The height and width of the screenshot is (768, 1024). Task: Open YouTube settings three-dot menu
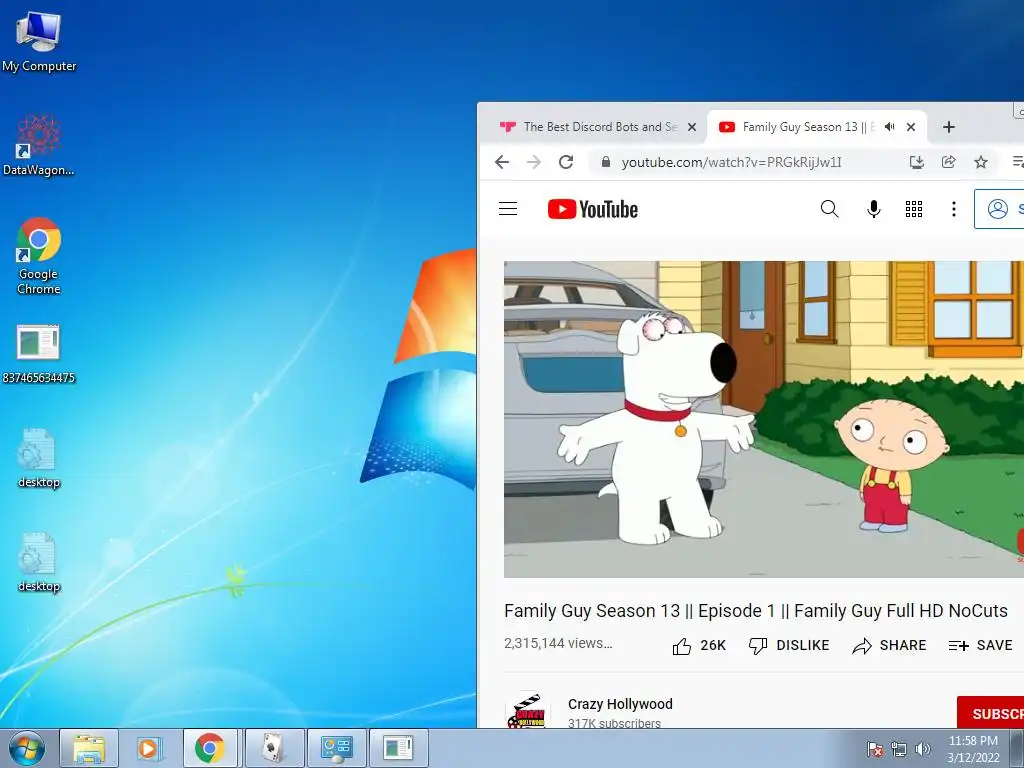954,209
